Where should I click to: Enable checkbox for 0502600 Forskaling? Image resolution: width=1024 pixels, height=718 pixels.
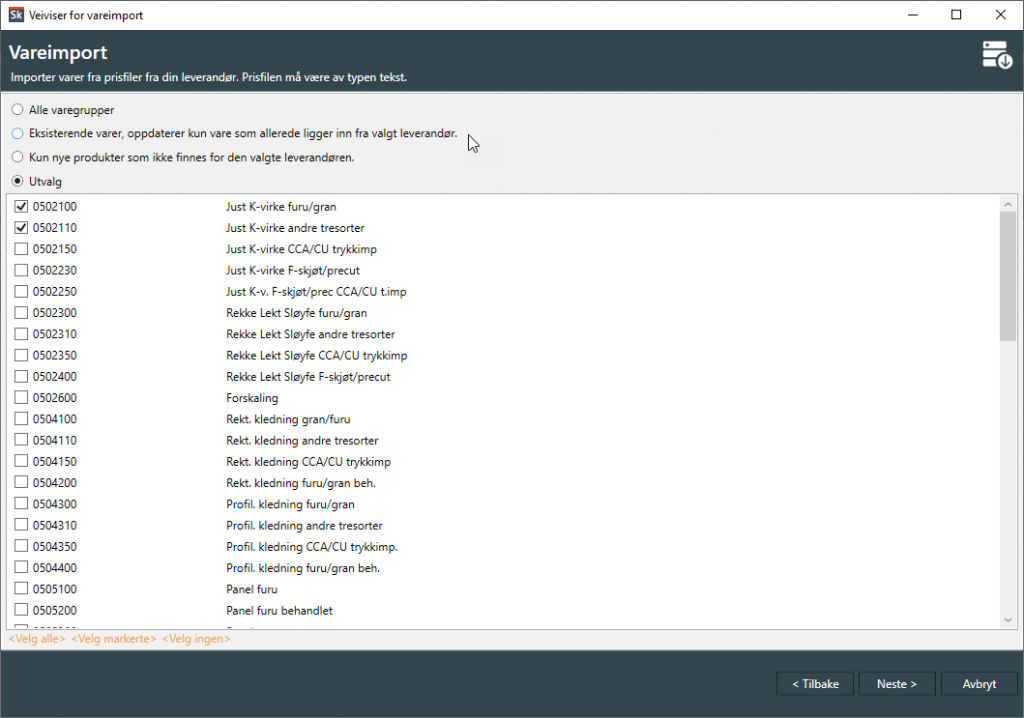[22, 398]
